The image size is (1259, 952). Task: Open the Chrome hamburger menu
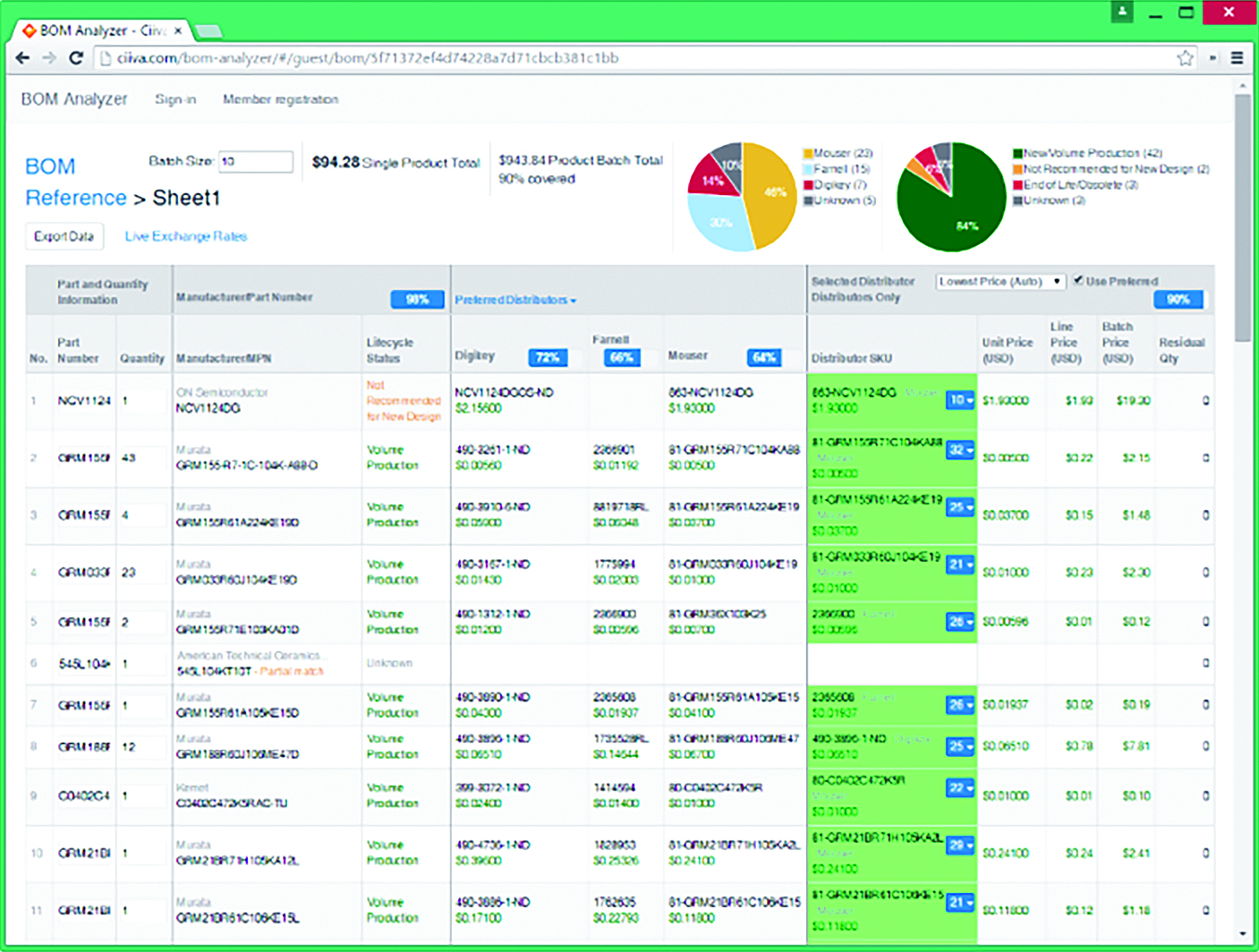click(1238, 57)
